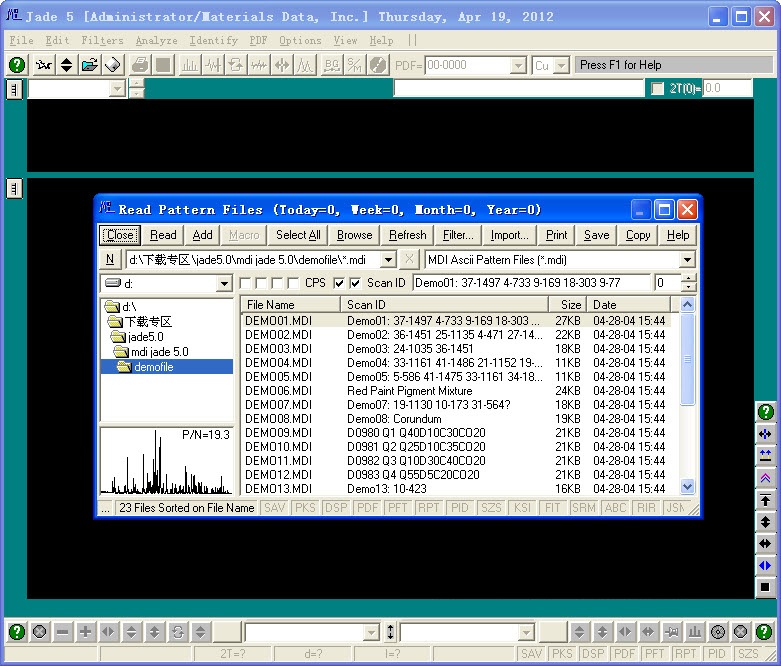Image resolution: width=781 pixels, height=666 pixels.
Task: Click the eraser icon in main toolbar
Action: 113,65
